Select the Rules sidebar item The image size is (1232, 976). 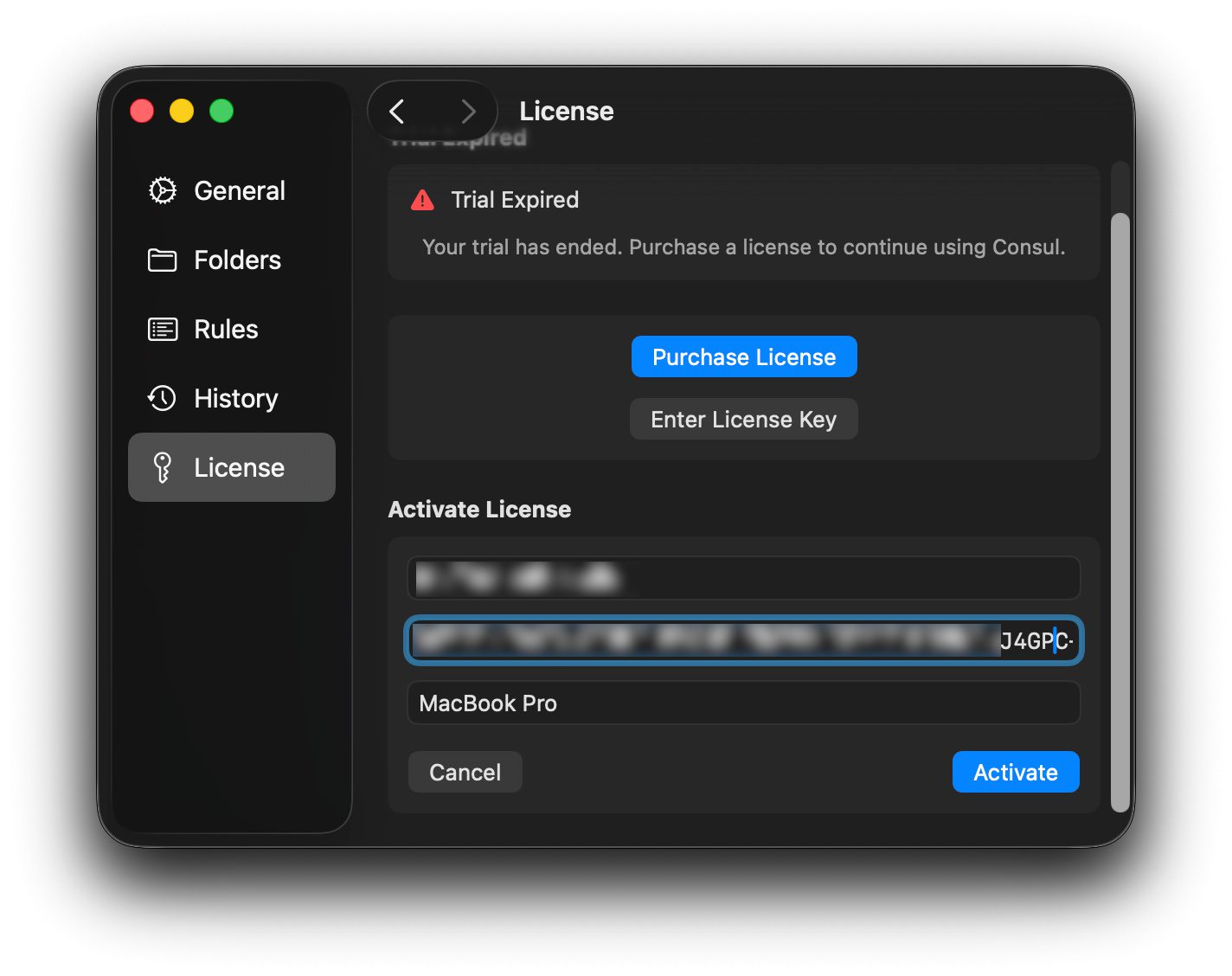pyautogui.click(x=232, y=329)
